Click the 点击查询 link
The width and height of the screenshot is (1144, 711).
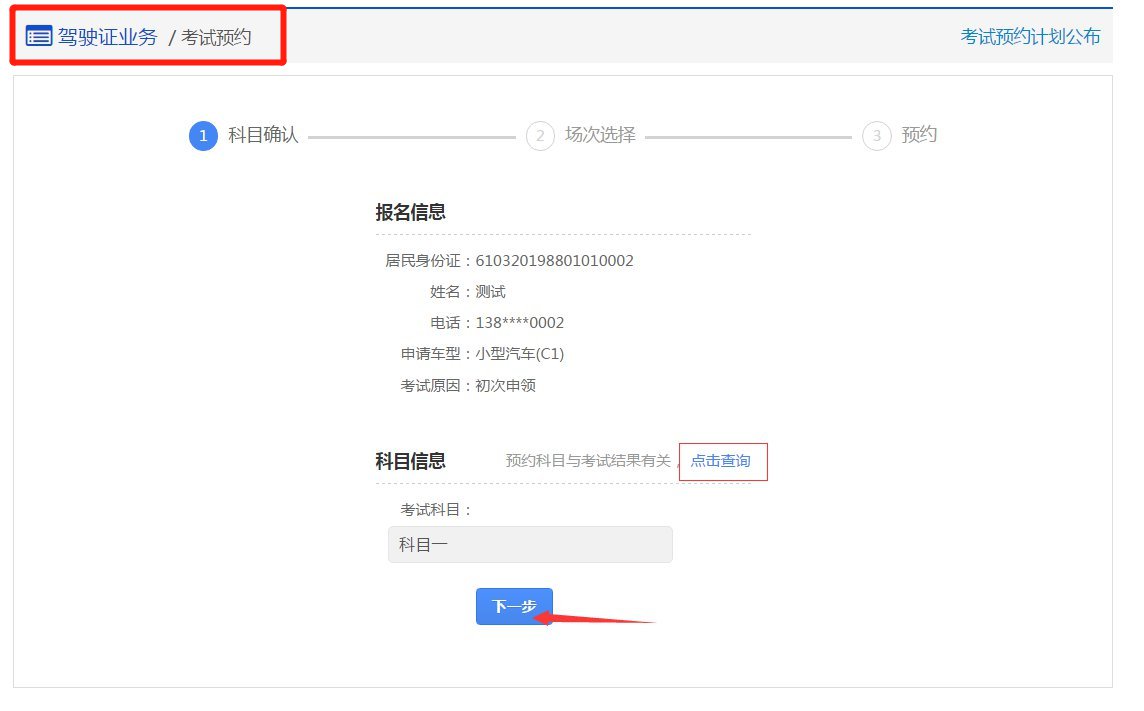tap(721, 461)
